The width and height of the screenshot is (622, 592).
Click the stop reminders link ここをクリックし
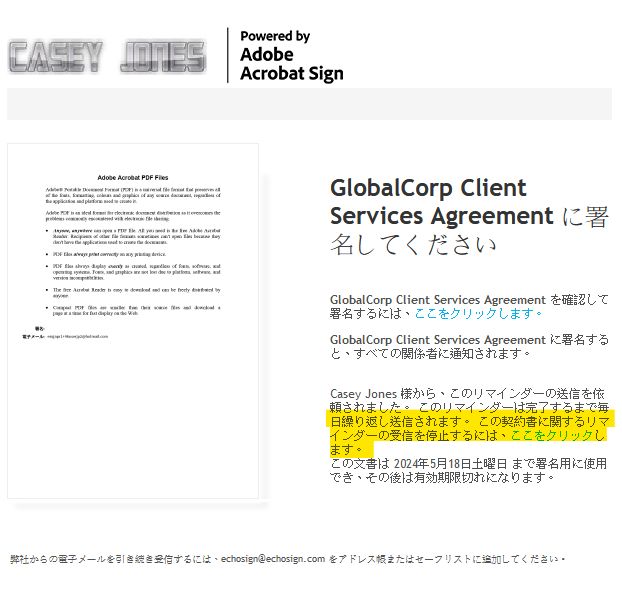pyautogui.click(x=558, y=435)
